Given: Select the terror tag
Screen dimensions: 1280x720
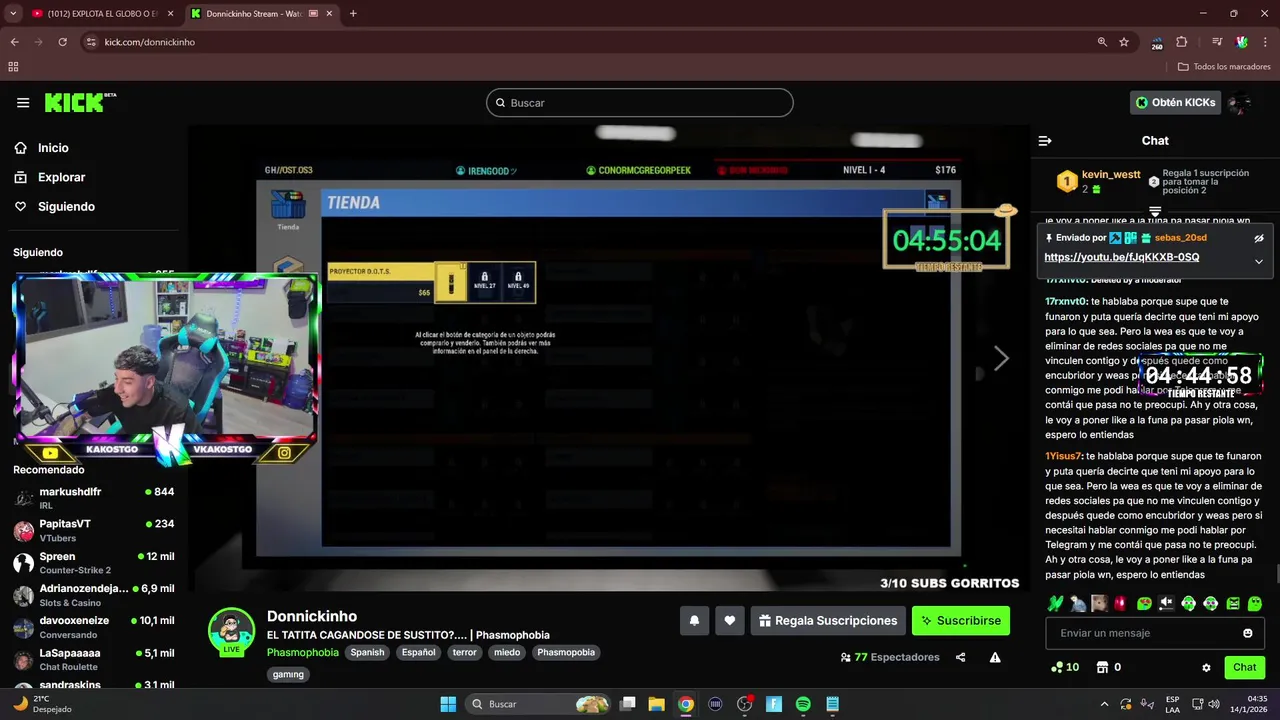Looking at the screenshot, I should click(x=465, y=652).
